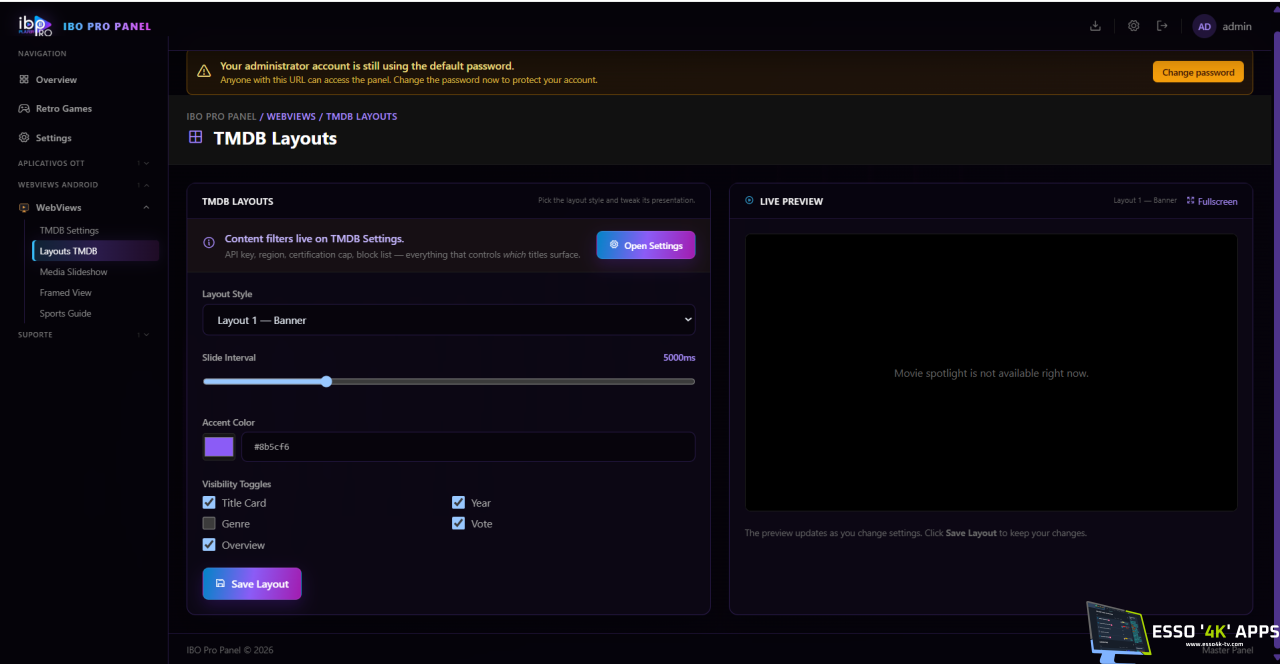Click the IBO PRO PANEL breadcrumb text

(222, 116)
